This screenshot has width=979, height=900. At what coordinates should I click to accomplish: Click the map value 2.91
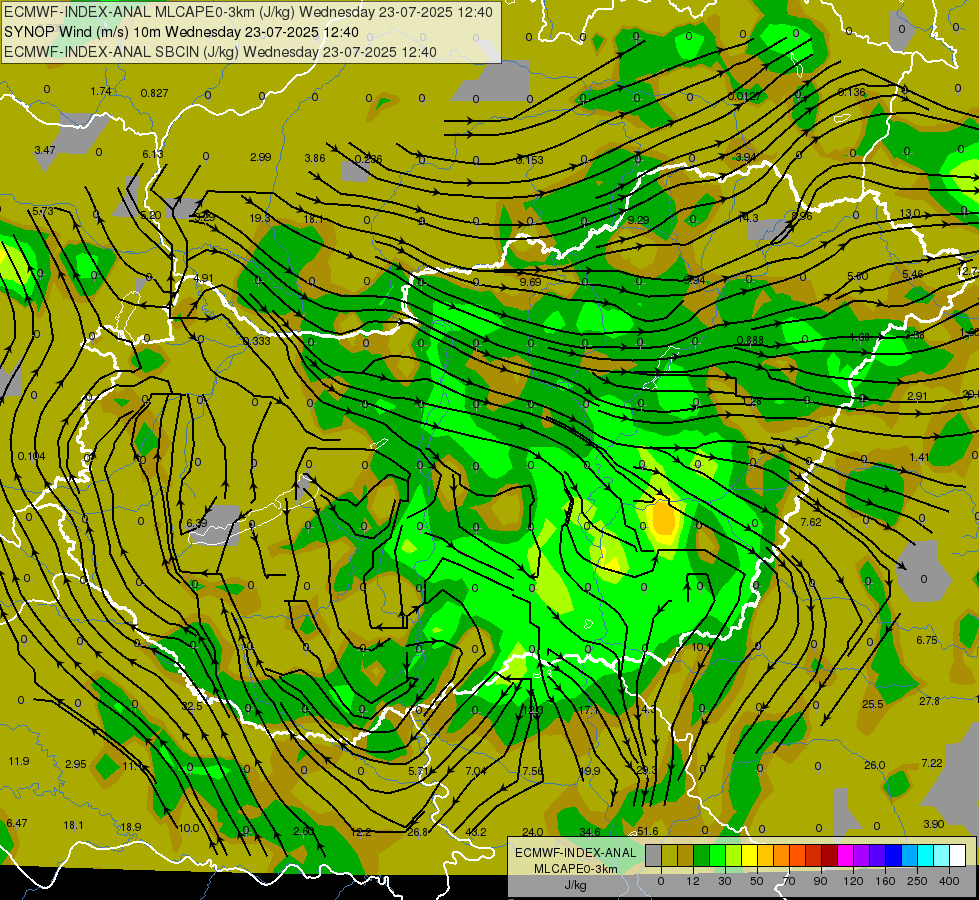(x=917, y=396)
